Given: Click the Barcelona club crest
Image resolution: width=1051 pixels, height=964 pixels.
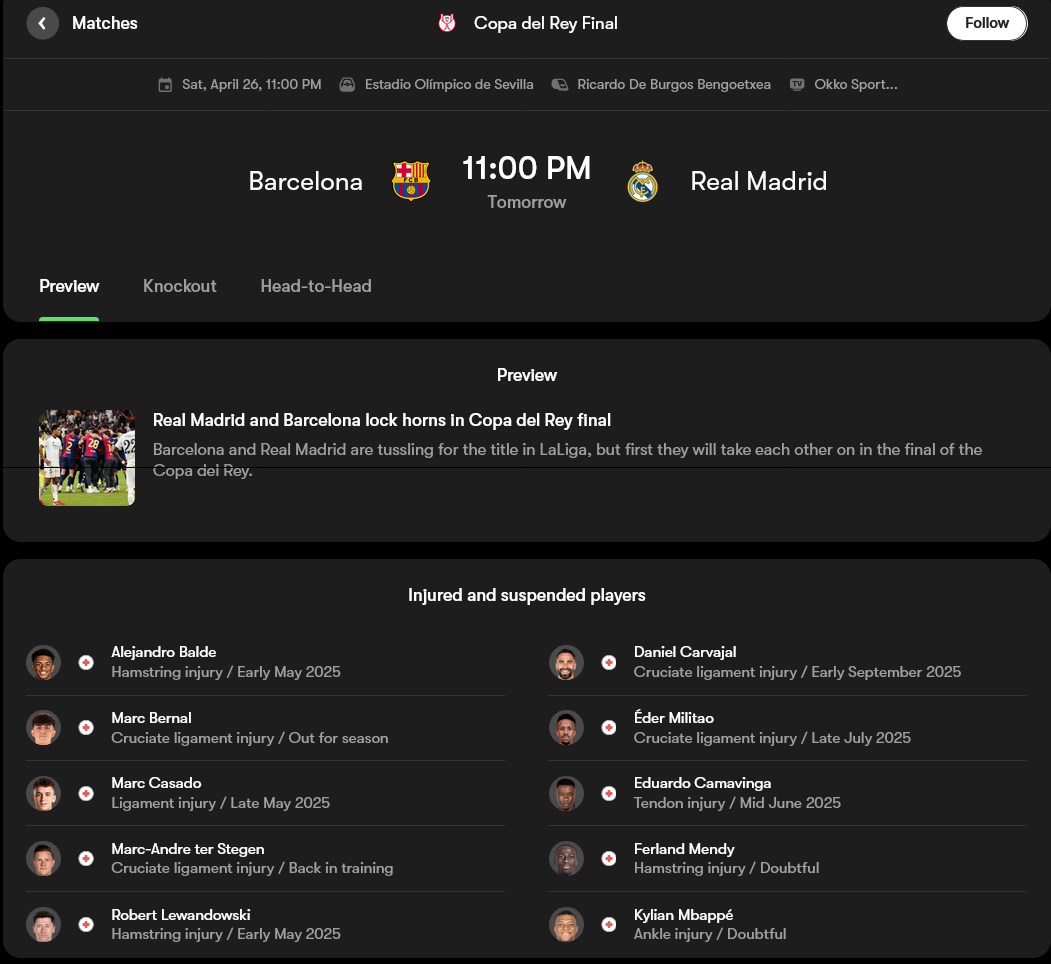Looking at the screenshot, I should click(x=411, y=181).
